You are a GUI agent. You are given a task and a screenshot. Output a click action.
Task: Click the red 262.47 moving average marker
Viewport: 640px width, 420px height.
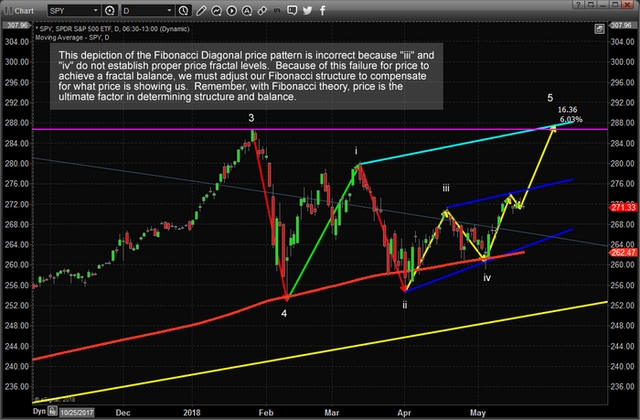tap(622, 252)
